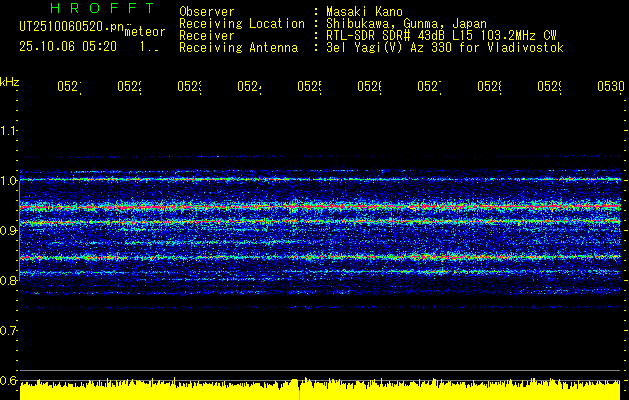This screenshot has height=400, width=629.
Task: Click the 0524 time marker
Action: 249,86
